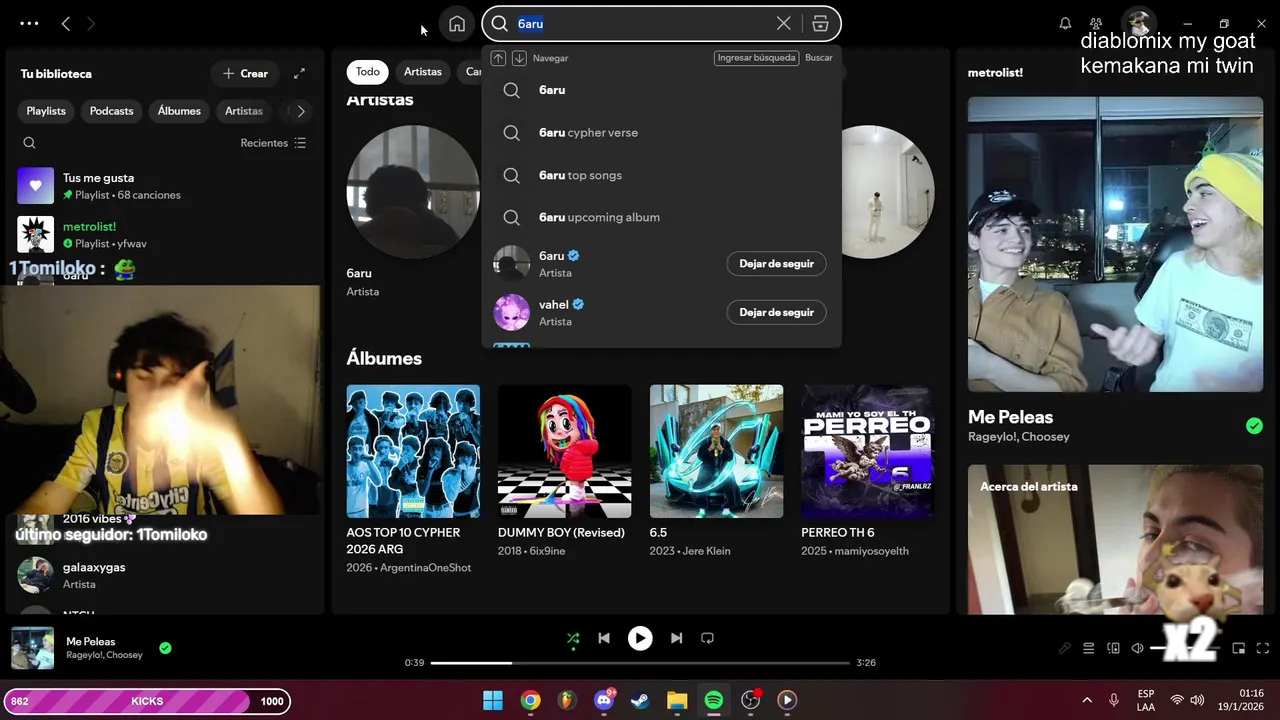Open the profile avatar menu

[x=1138, y=24]
